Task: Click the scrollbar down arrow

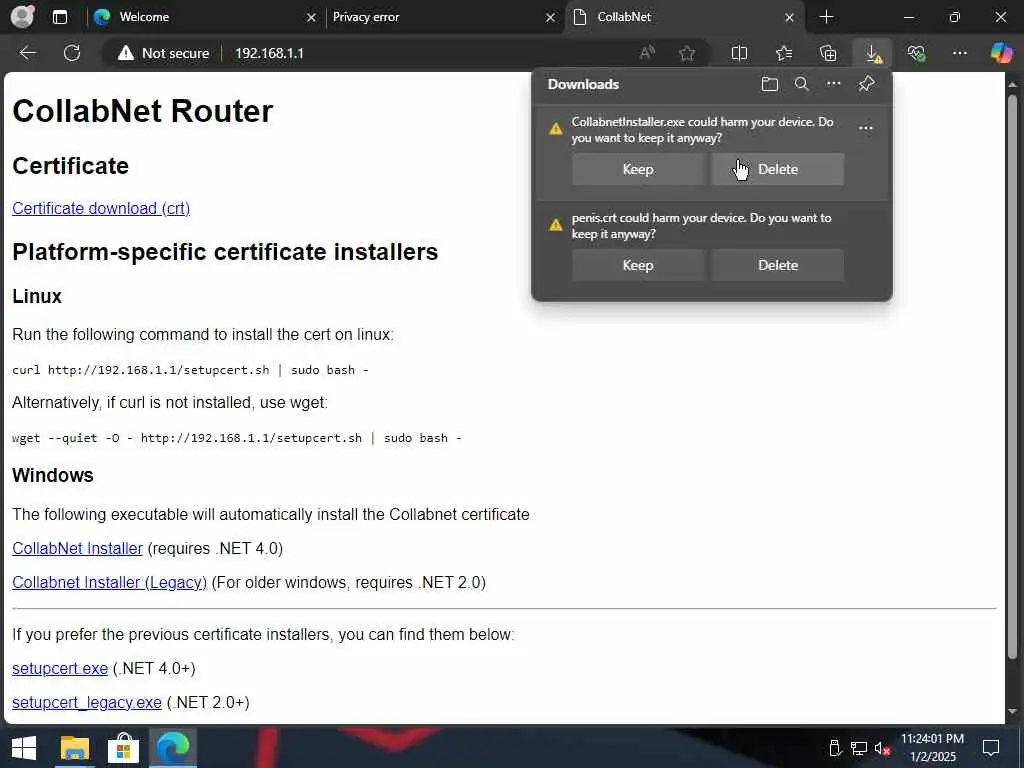Action: 1012,711
